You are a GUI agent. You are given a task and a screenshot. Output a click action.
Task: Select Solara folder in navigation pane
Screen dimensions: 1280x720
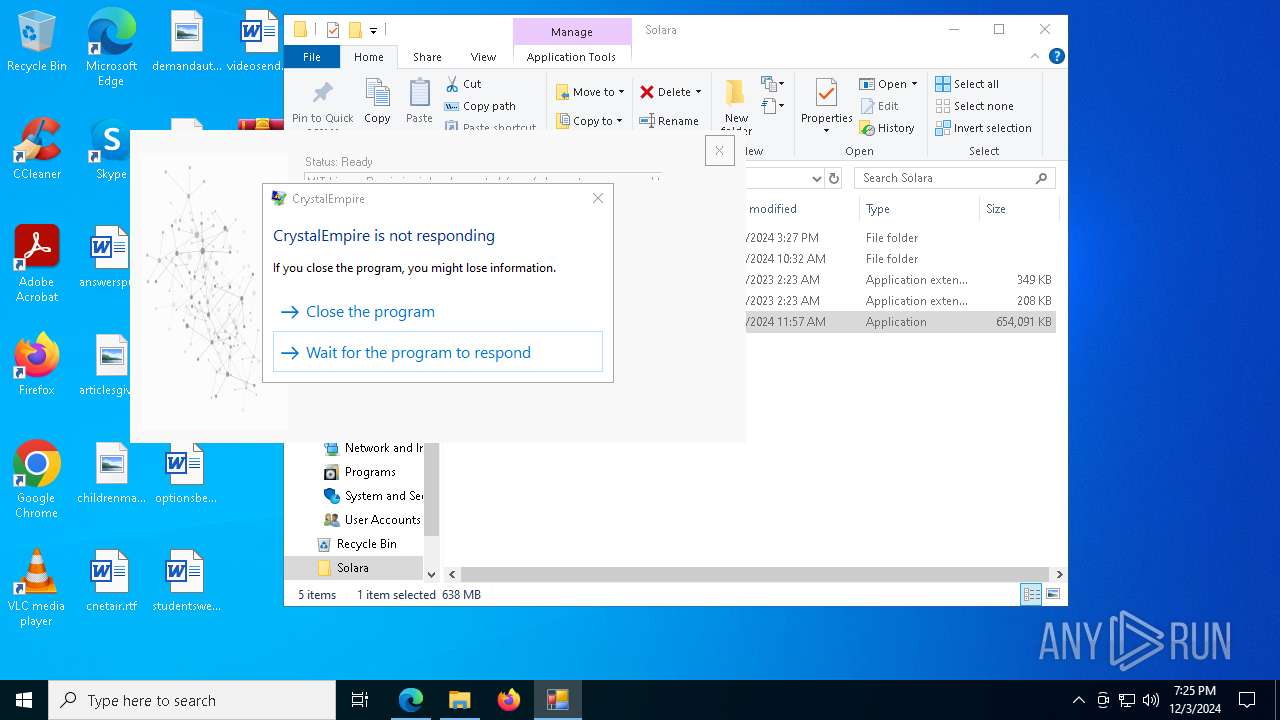(x=353, y=568)
